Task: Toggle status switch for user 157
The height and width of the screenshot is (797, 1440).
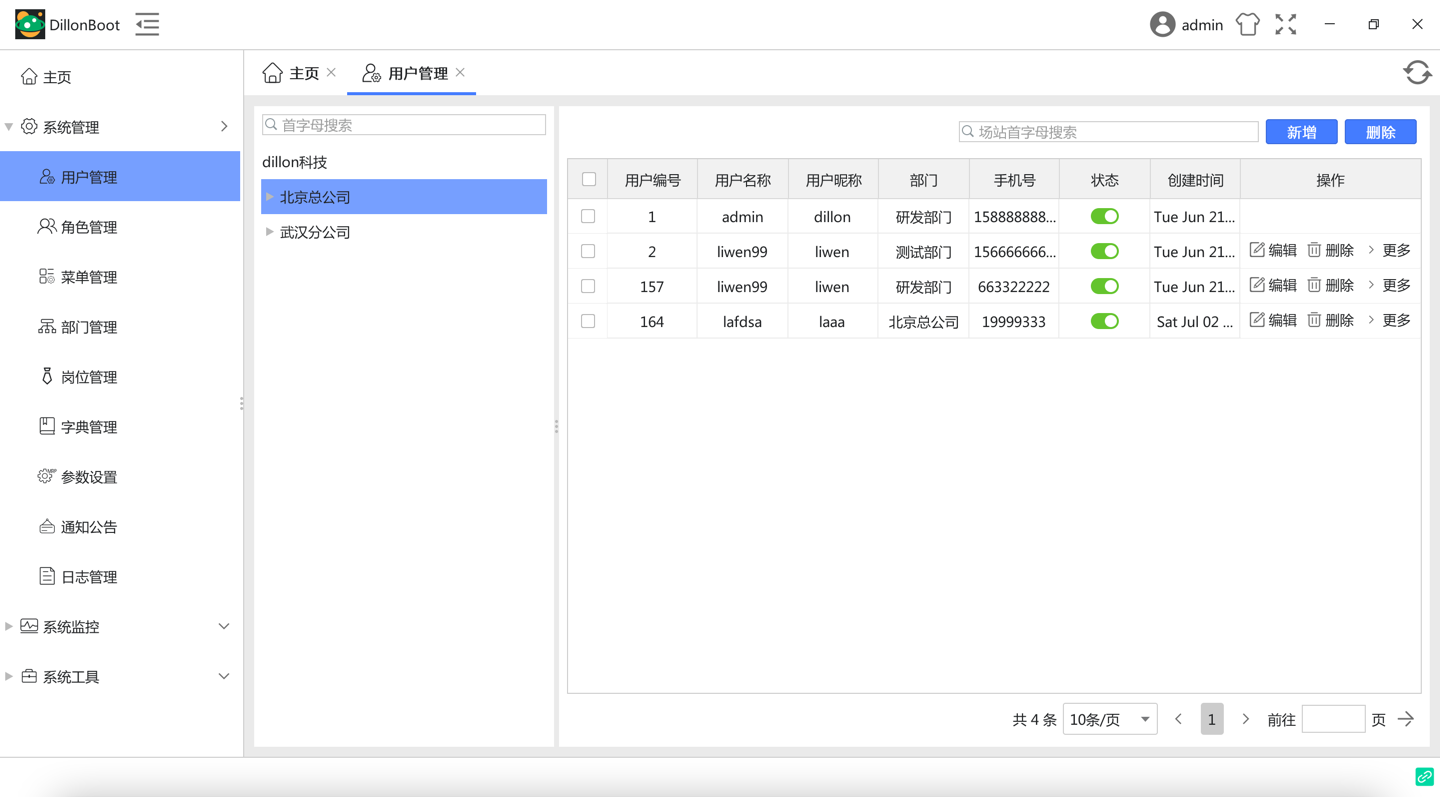Action: point(1104,286)
